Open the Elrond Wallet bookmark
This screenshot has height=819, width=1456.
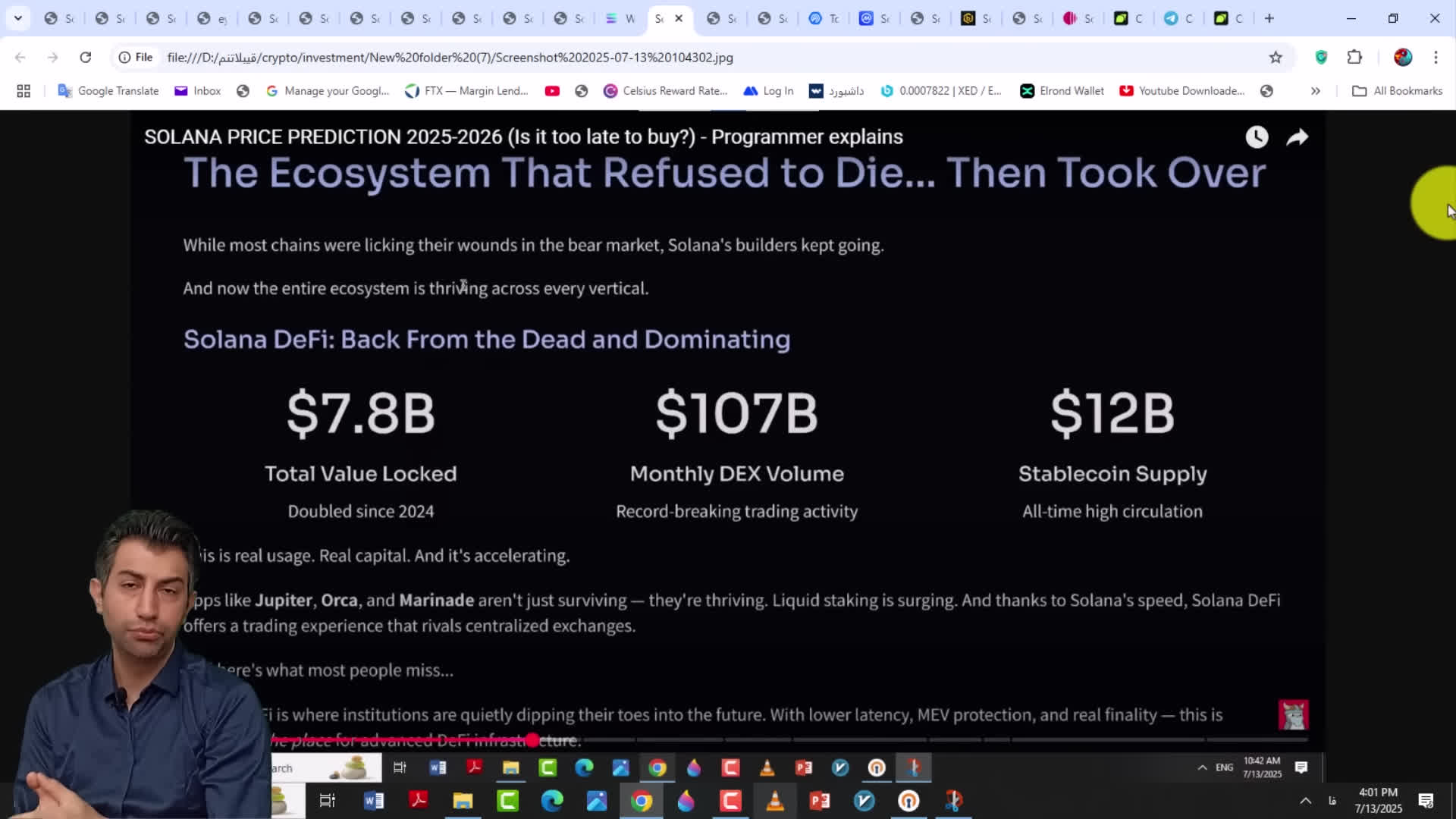tap(1062, 91)
